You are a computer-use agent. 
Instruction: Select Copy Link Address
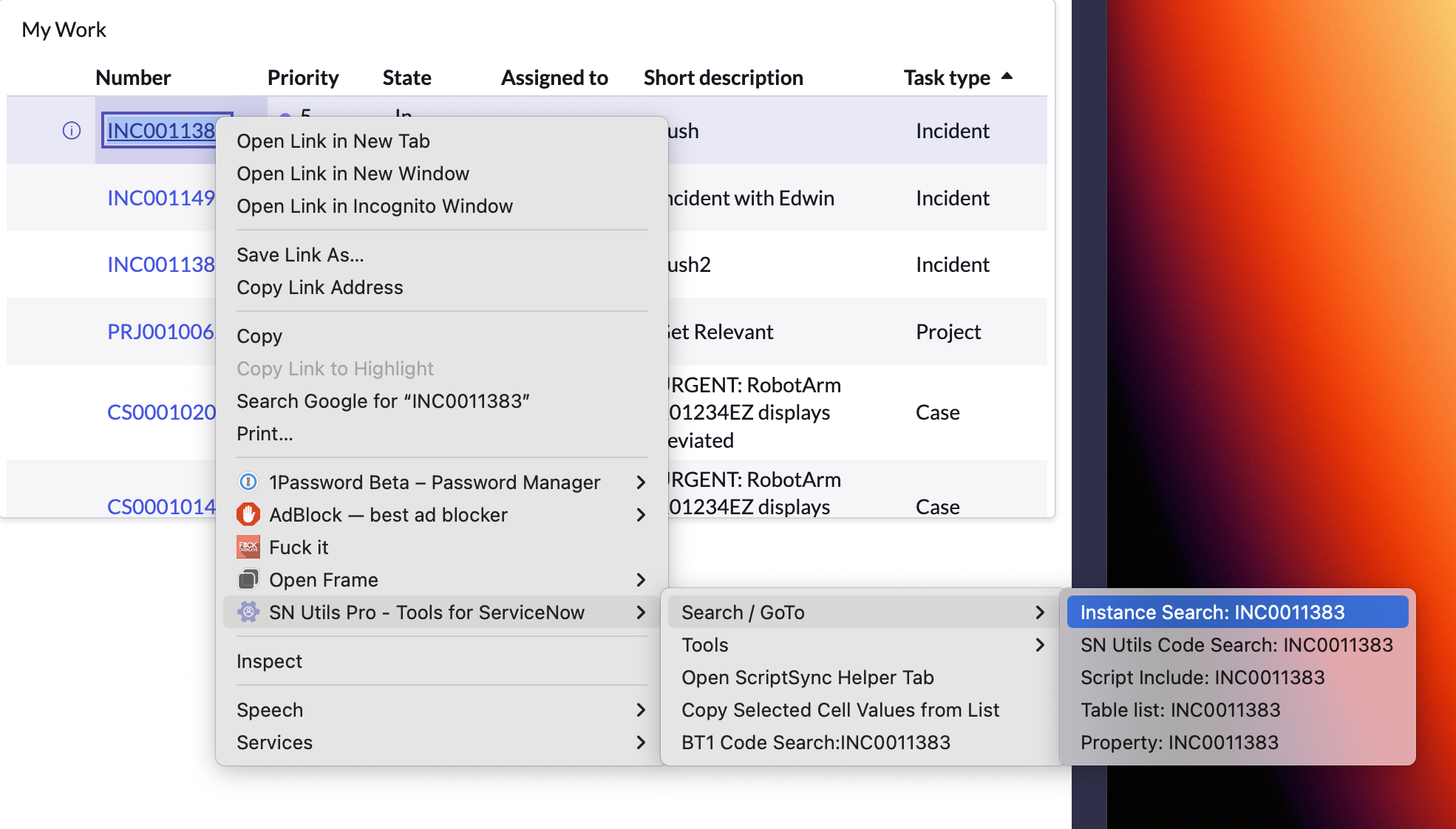[x=320, y=287]
